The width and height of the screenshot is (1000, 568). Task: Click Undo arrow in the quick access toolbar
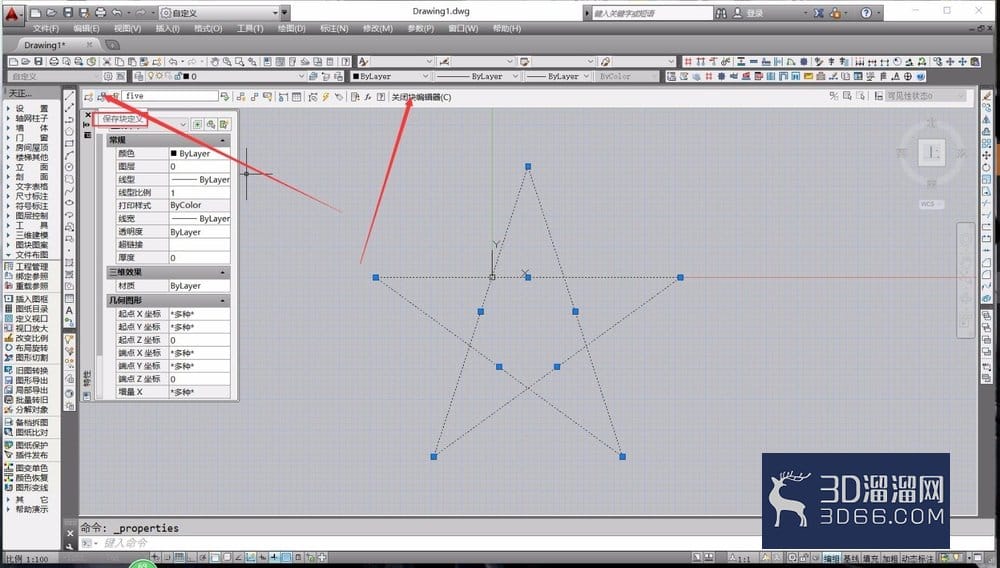point(117,12)
